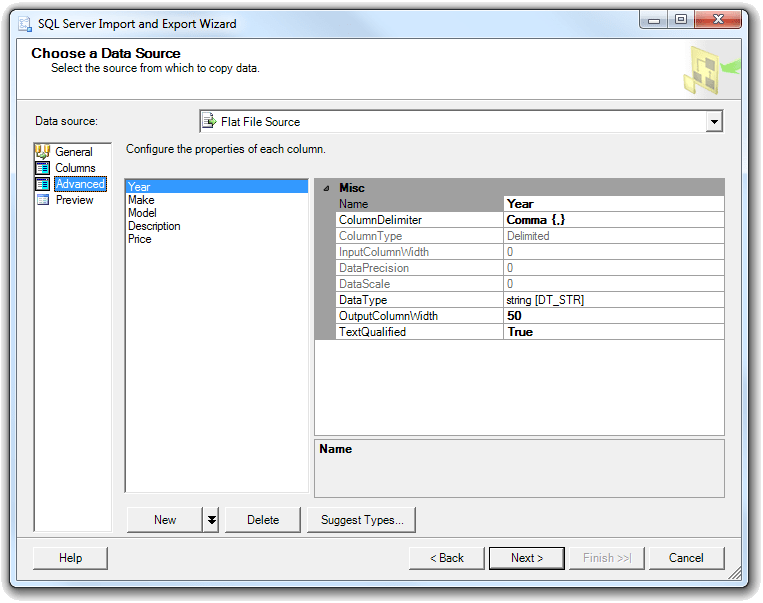Select the OutputColumnWidth property label

[388, 316]
